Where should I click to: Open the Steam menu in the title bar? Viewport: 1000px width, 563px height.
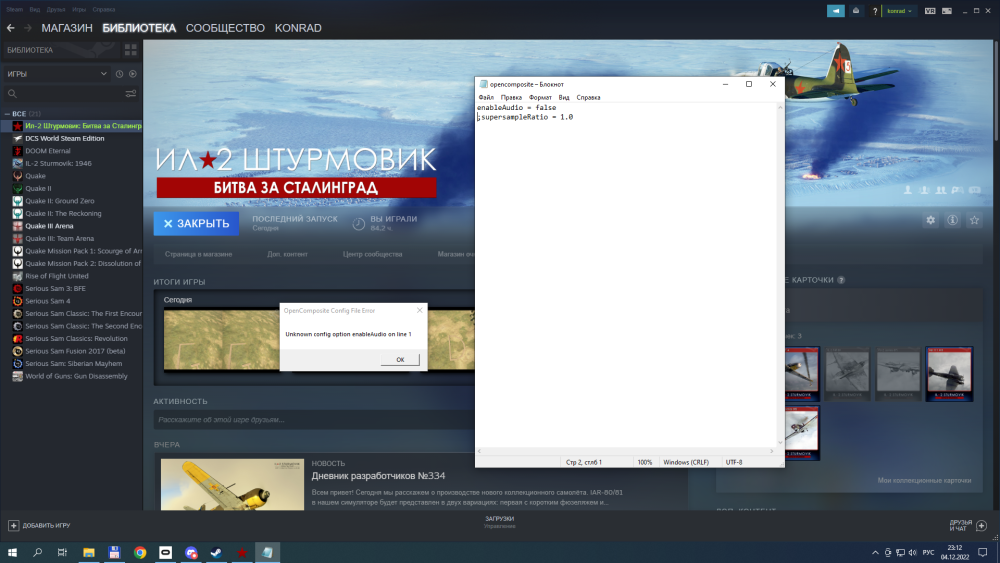point(14,10)
